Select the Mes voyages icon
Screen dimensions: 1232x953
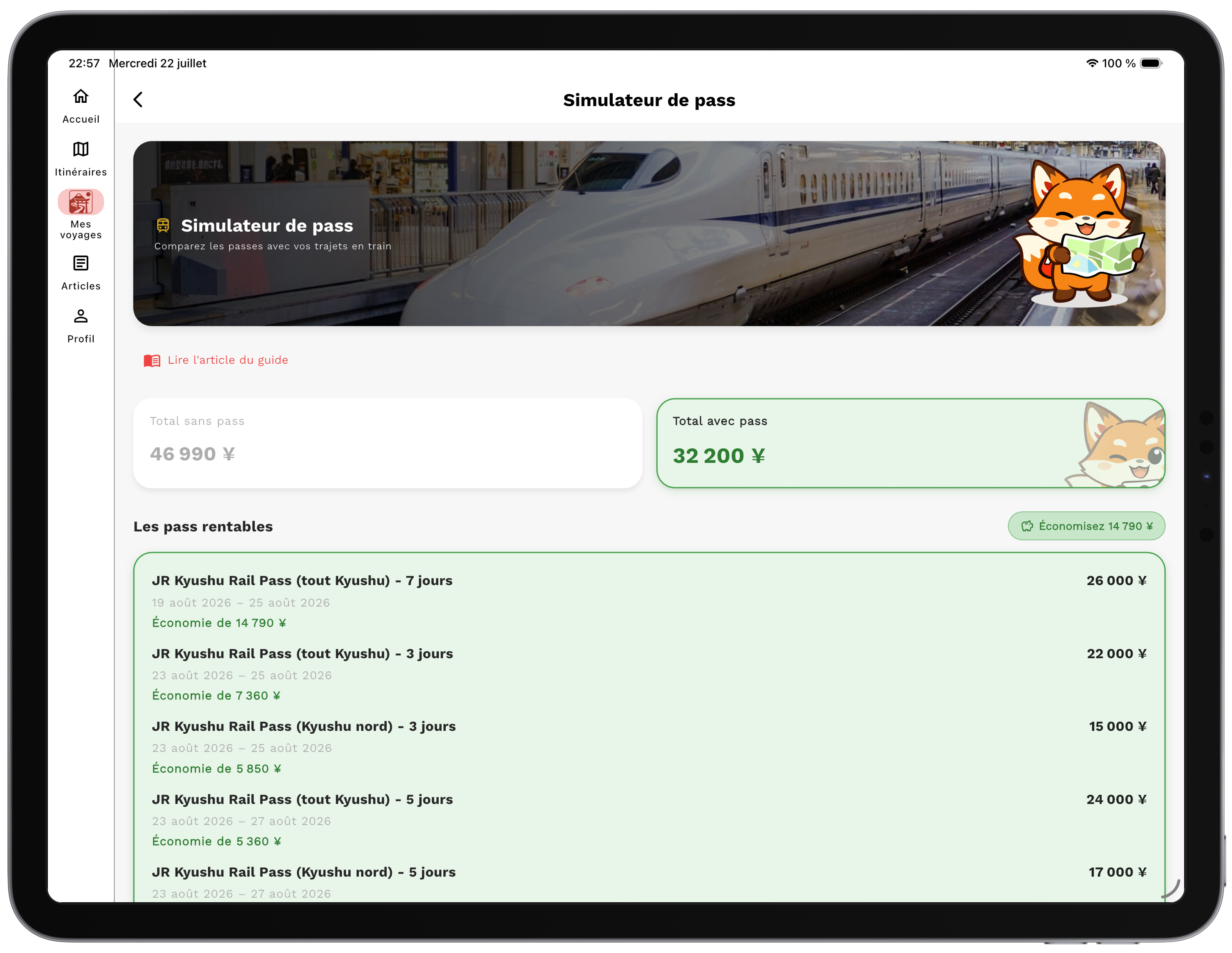pos(81,202)
